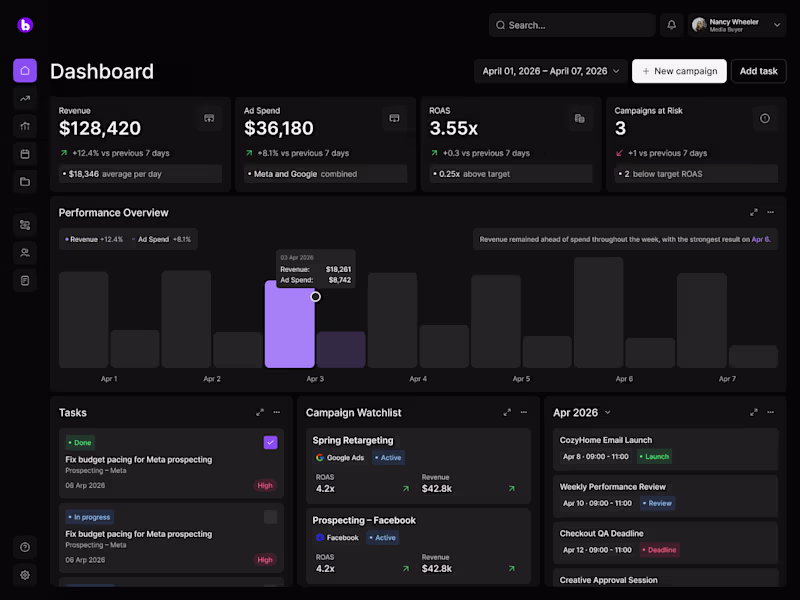
Task: Open the CozyHome Email Launch event
Action: point(666,449)
